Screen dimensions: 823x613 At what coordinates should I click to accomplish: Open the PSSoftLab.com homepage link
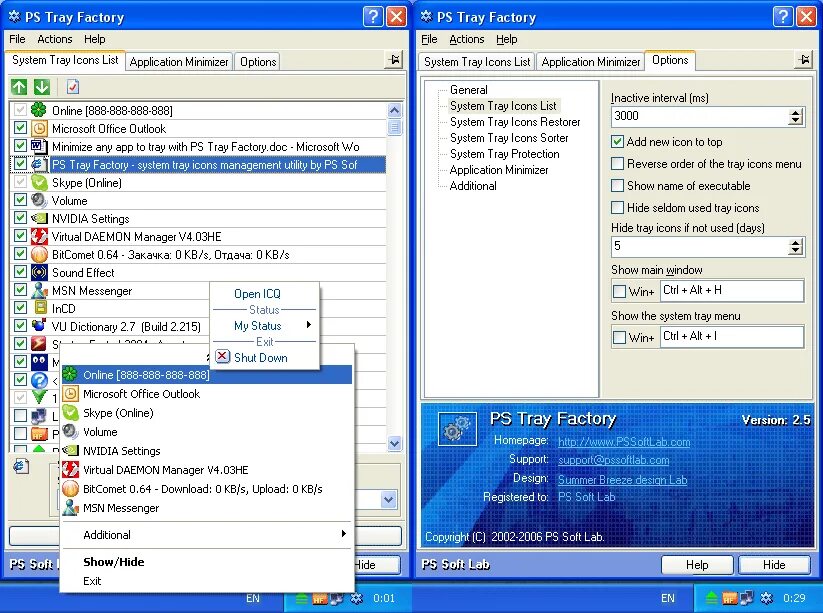[624, 442]
